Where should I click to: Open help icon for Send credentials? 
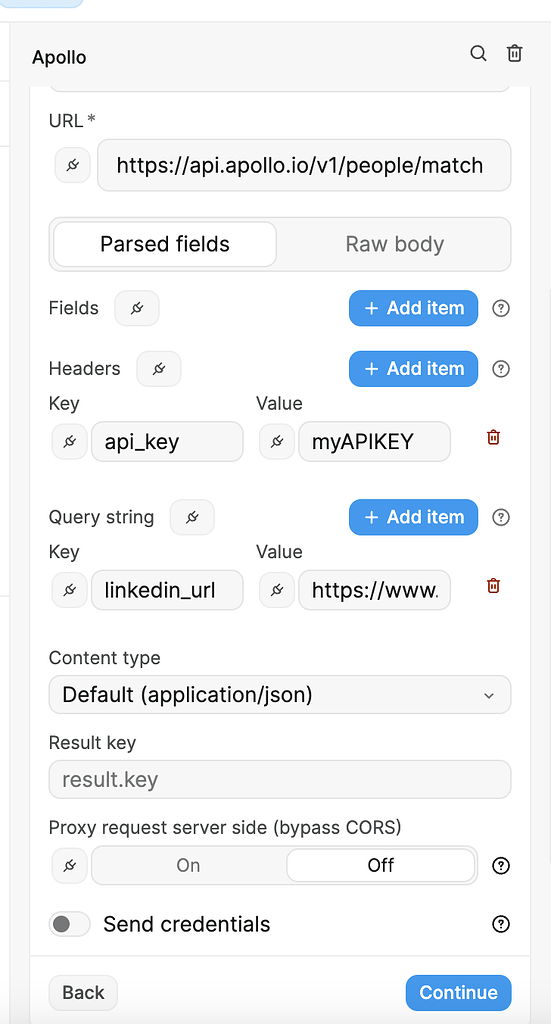(x=501, y=924)
